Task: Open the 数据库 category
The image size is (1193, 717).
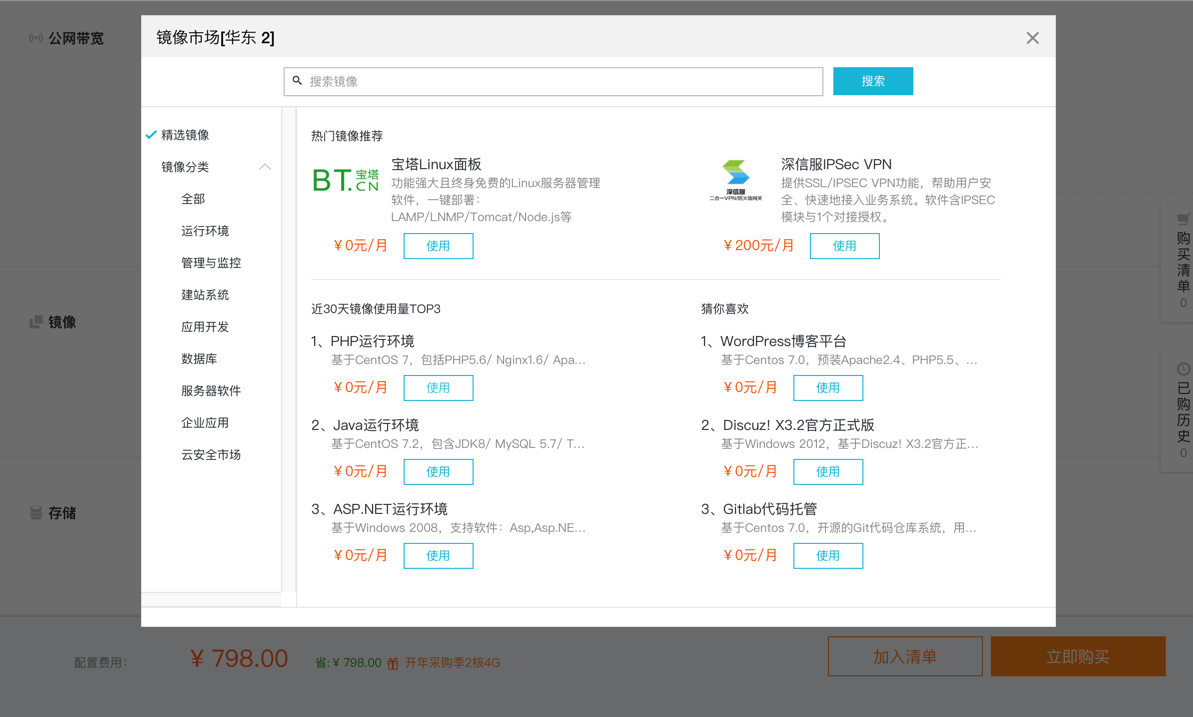Action: coord(199,359)
